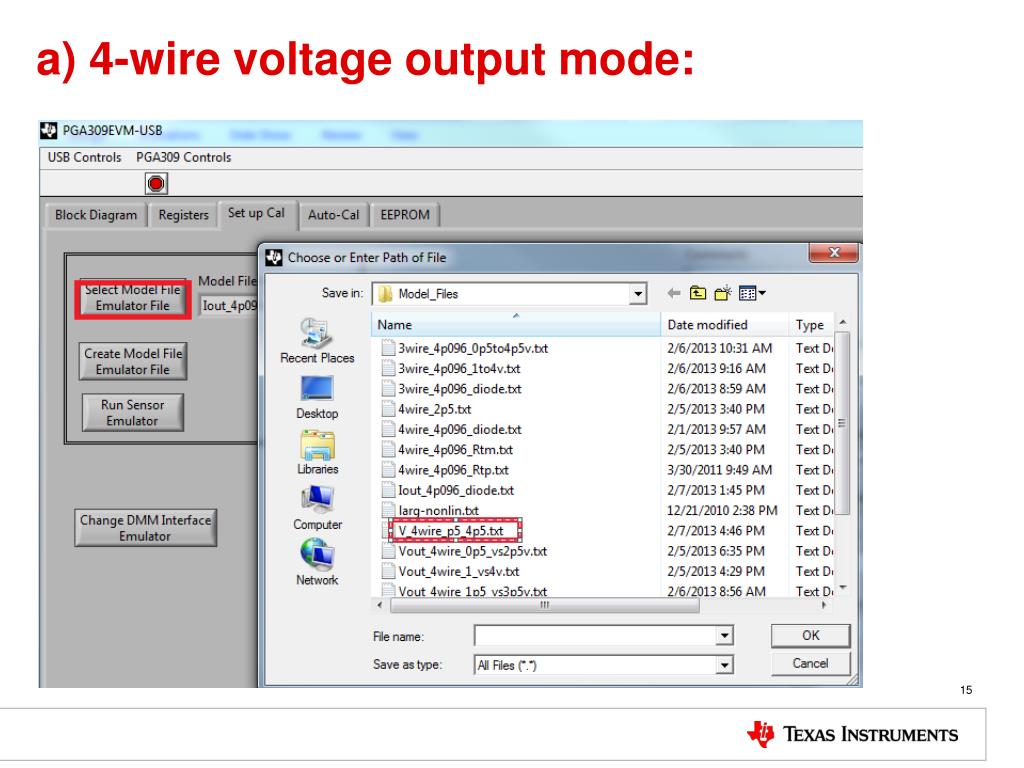Click the horizontal scroll right arrow
Viewport: 1024px width, 768px height.
[x=824, y=605]
